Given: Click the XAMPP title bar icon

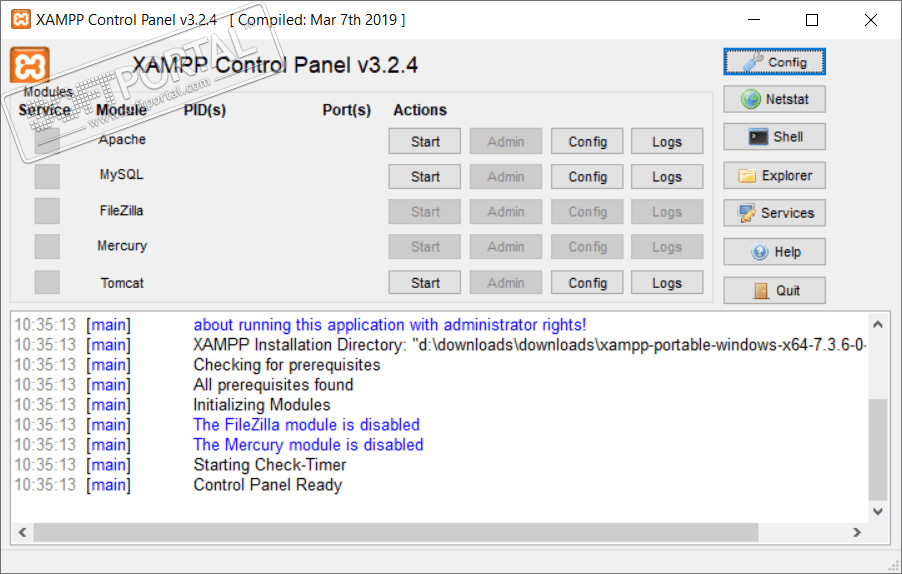Looking at the screenshot, I should click(21, 19).
